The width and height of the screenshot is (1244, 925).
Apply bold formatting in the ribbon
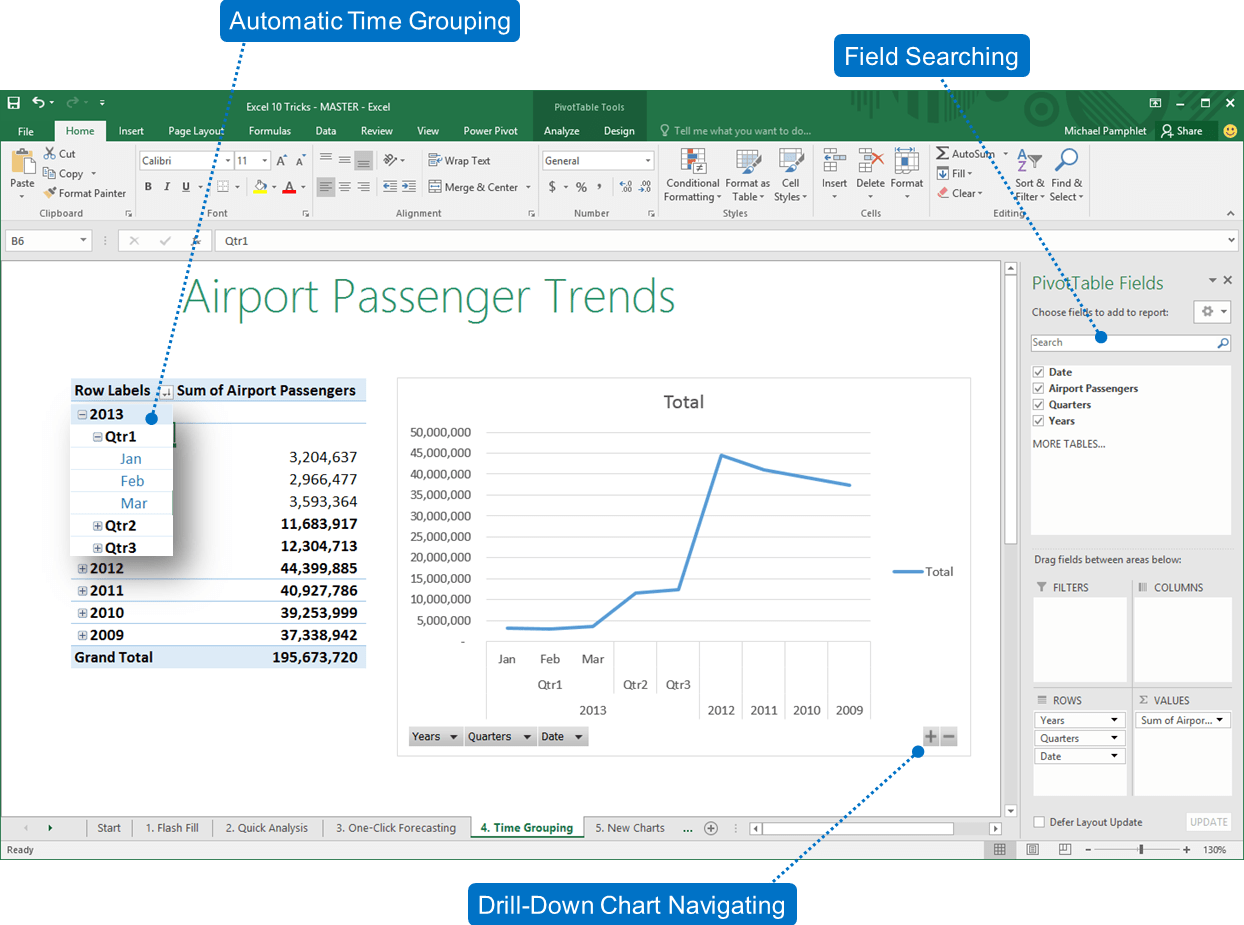(148, 187)
